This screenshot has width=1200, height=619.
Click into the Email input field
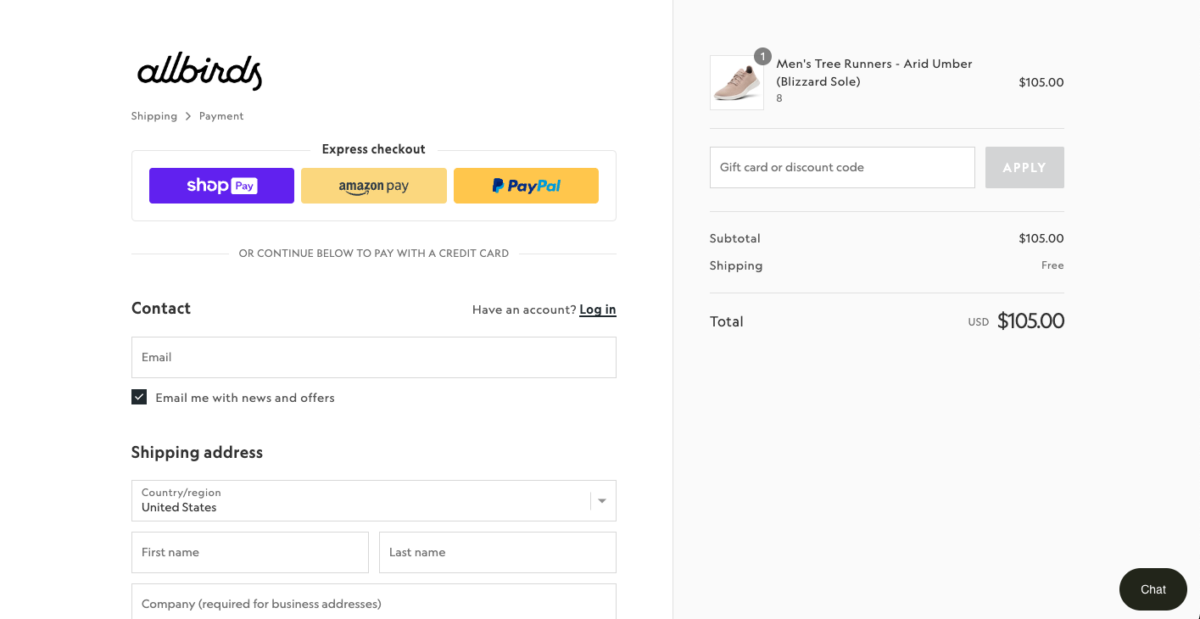tap(374, 357)
